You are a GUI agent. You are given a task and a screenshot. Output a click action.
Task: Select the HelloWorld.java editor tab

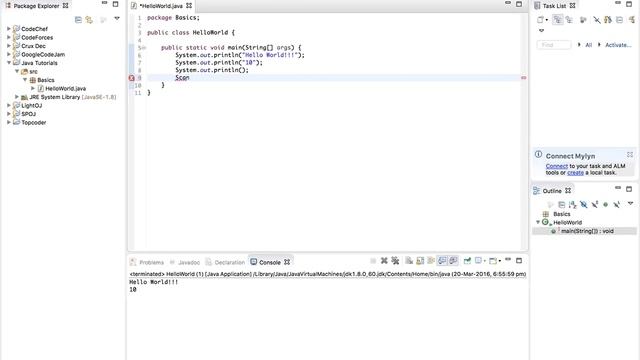(161, 6)
